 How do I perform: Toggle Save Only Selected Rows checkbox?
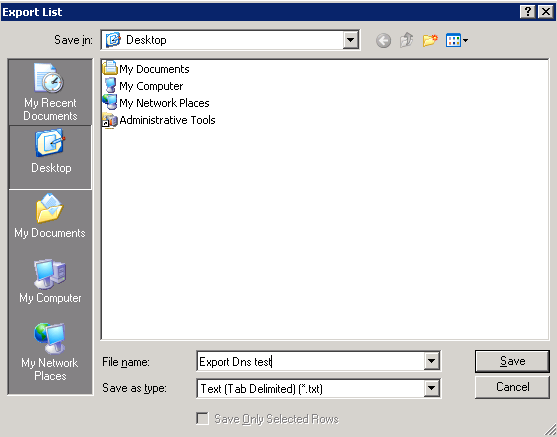[x=202, y=419]
